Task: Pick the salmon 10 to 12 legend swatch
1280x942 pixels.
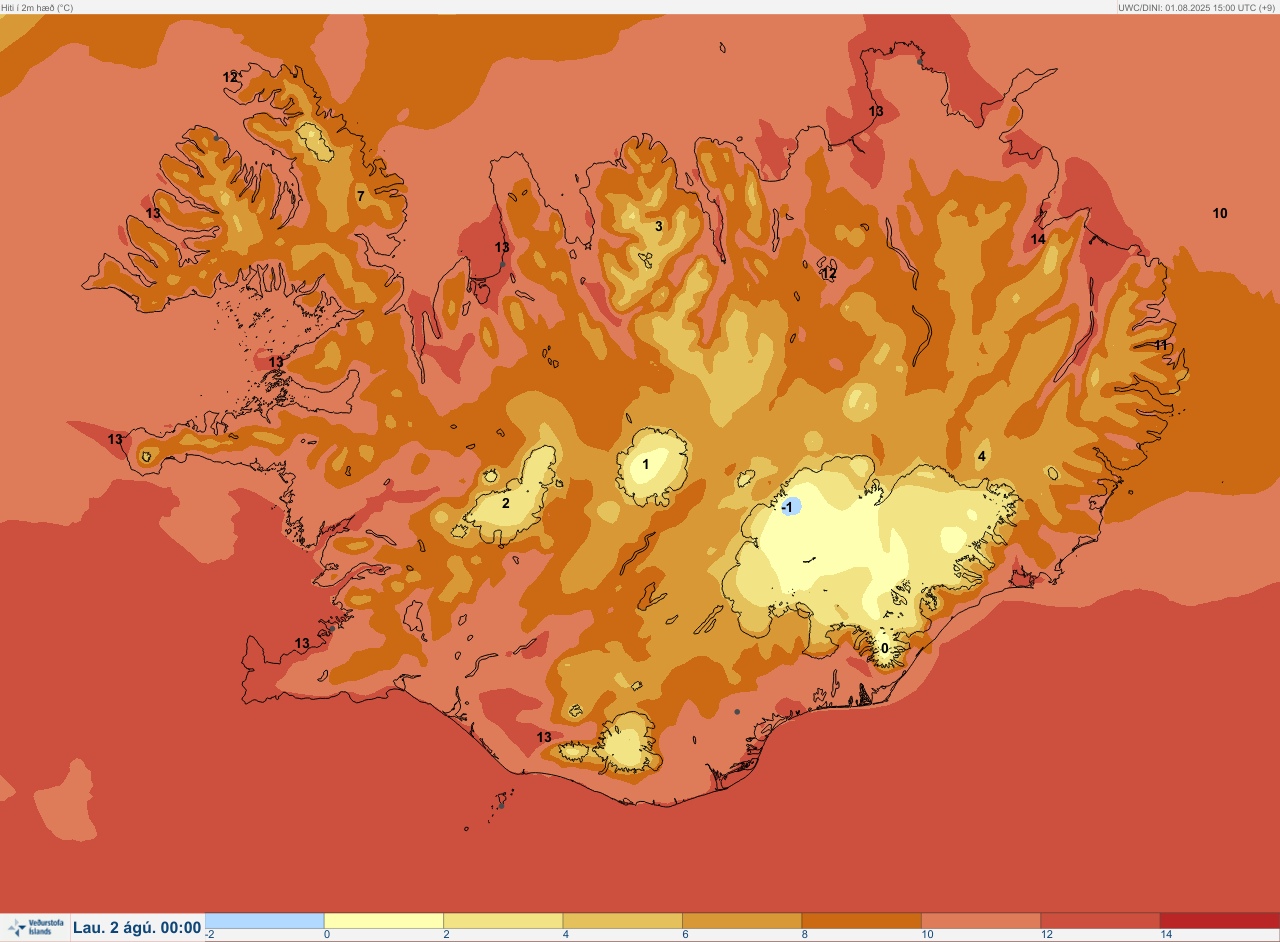Action: click(981, 920)
